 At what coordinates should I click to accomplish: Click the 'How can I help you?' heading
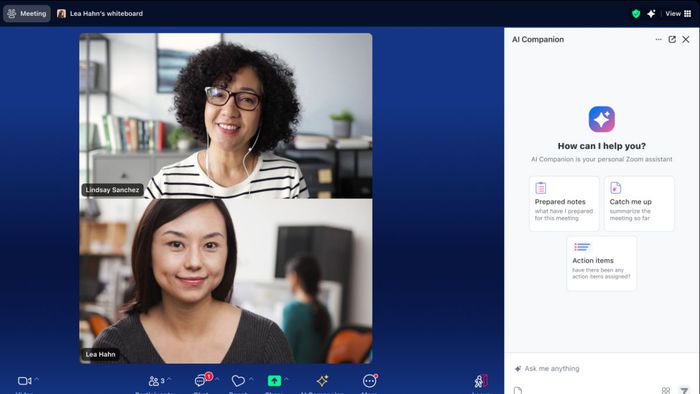(601, 146)
